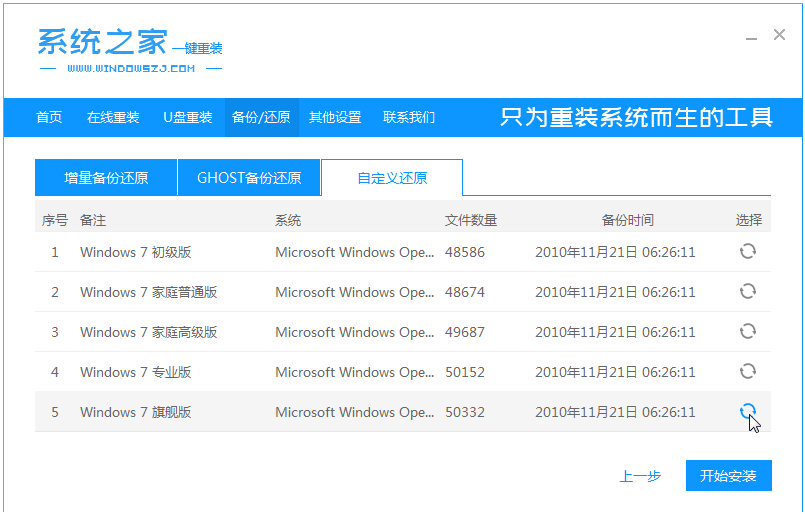
Task: Click restore icon for Windows 7 初级版
Action: pos(747,252)
